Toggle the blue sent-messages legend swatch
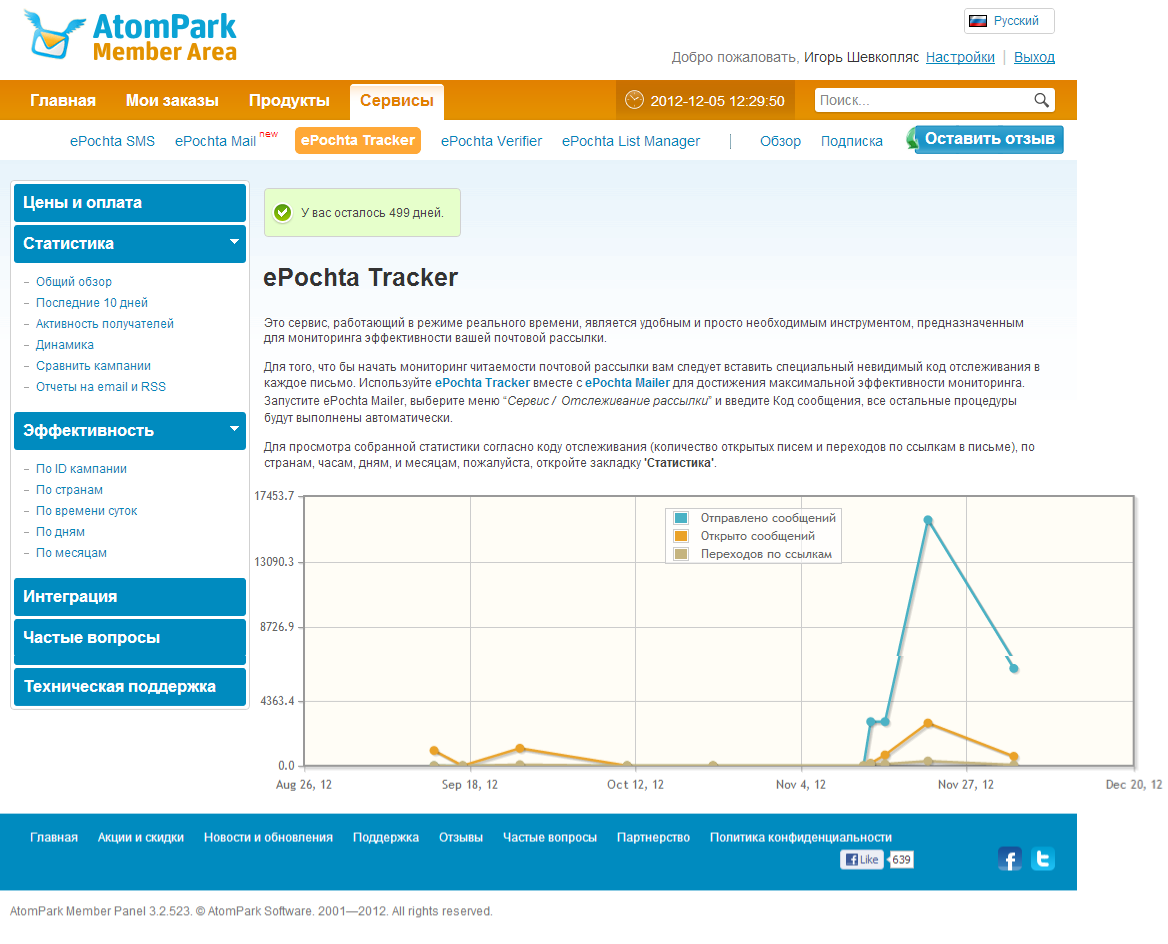The image size is (1168, 944). coord(681,518)
